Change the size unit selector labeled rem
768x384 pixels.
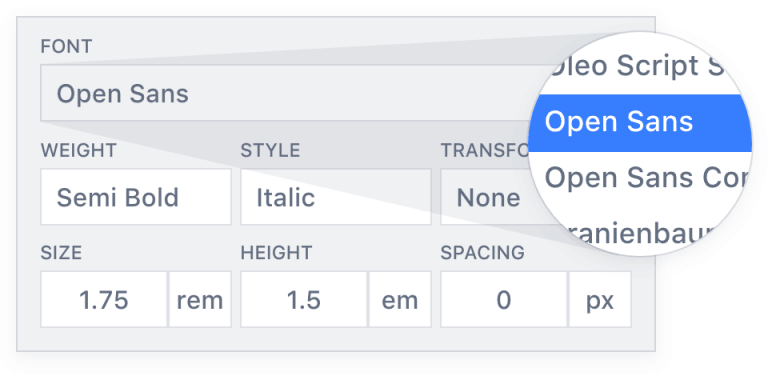[x=200, y=299]
